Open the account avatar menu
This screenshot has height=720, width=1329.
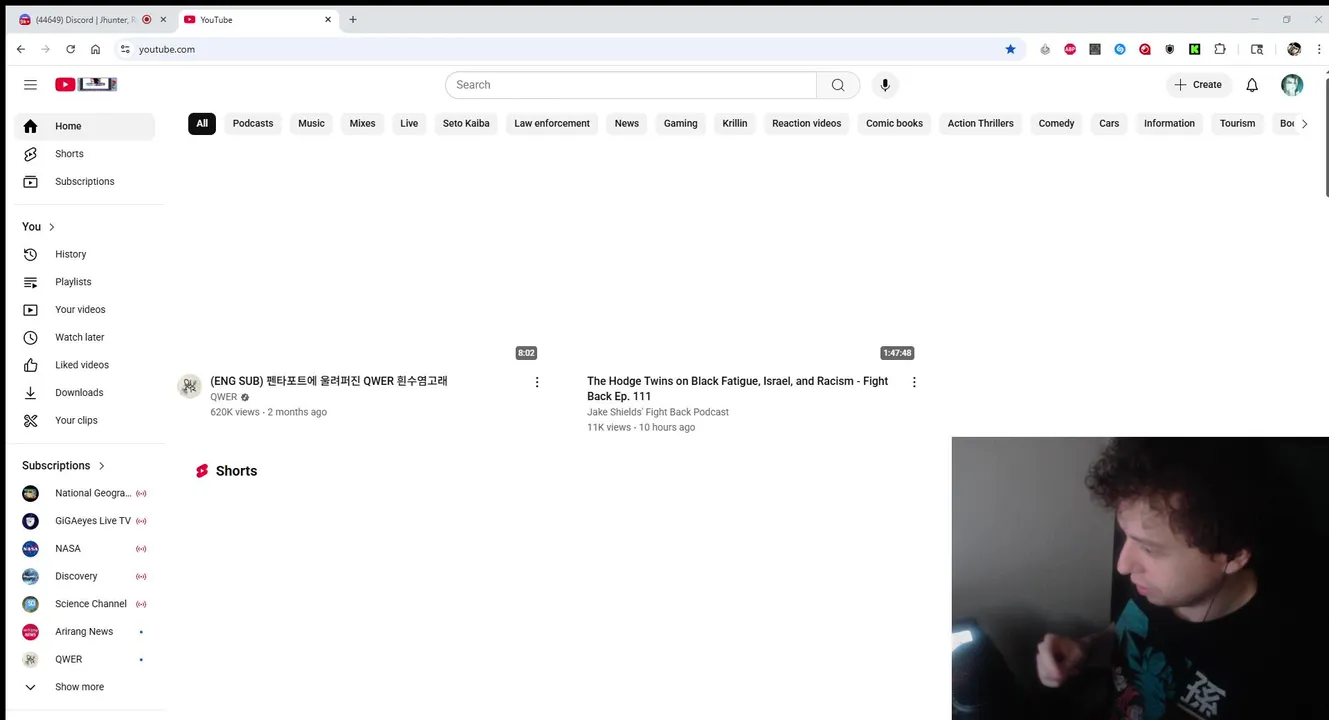click(x=1292, y=85)
